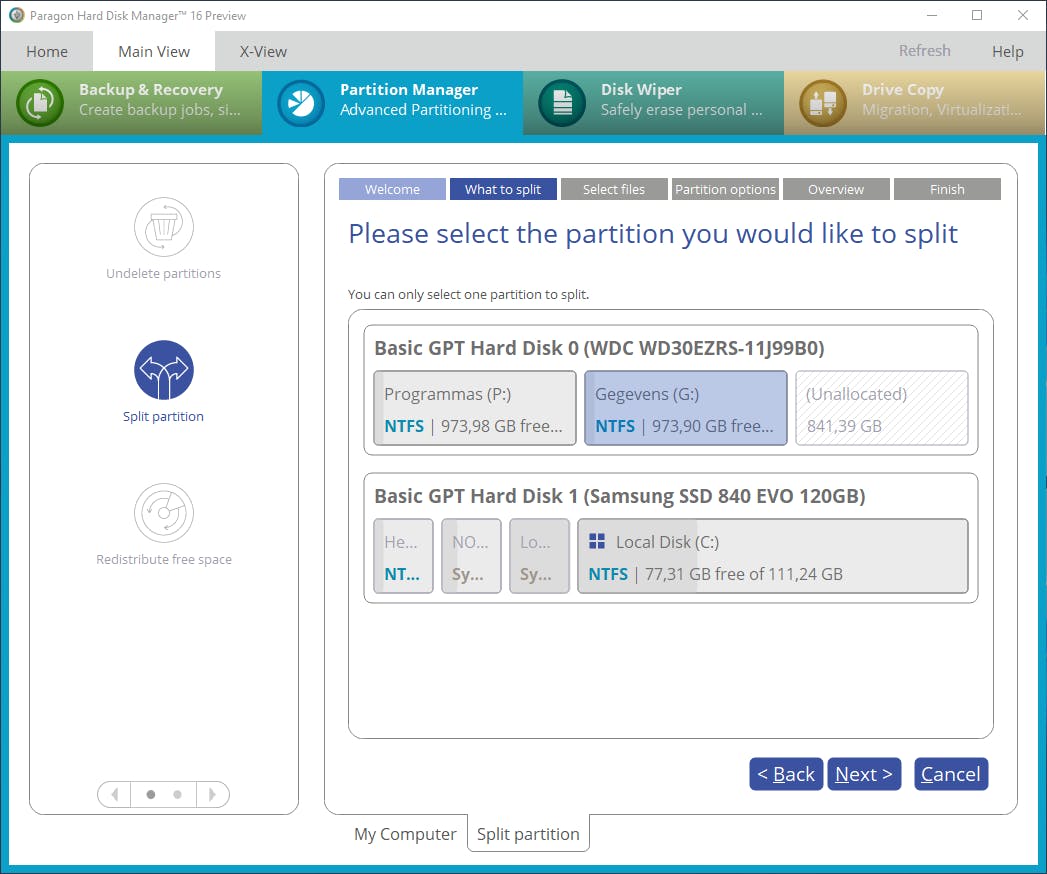Click the second page dot in the sidebar pager
The width and height of the screenshot is (1047, 874).
177,795
